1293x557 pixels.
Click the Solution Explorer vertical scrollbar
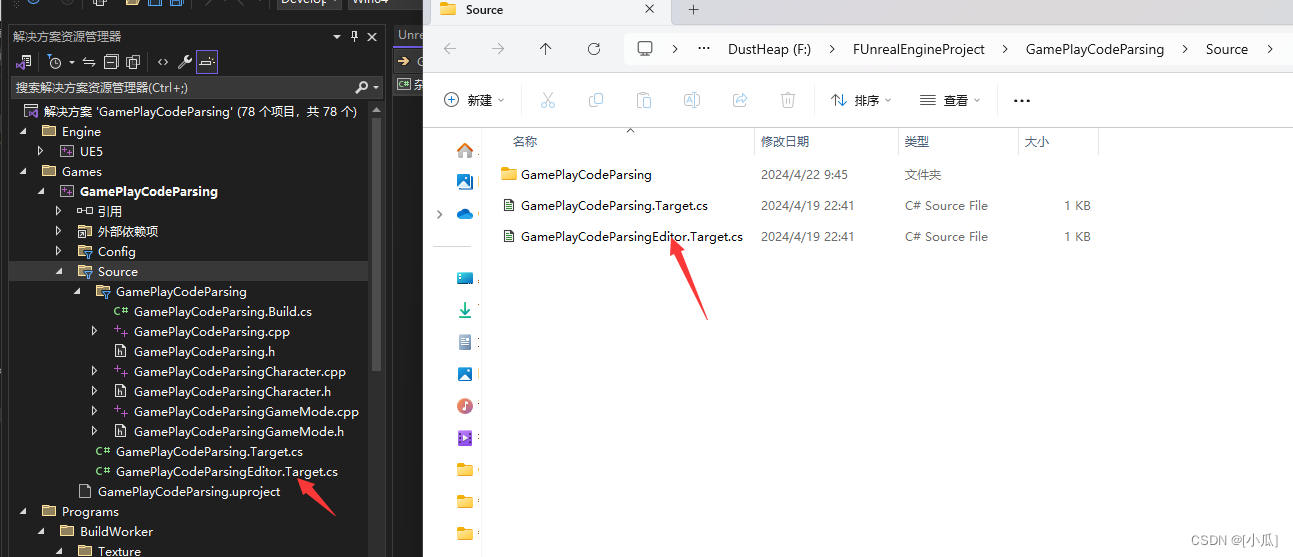coord(376,243)
